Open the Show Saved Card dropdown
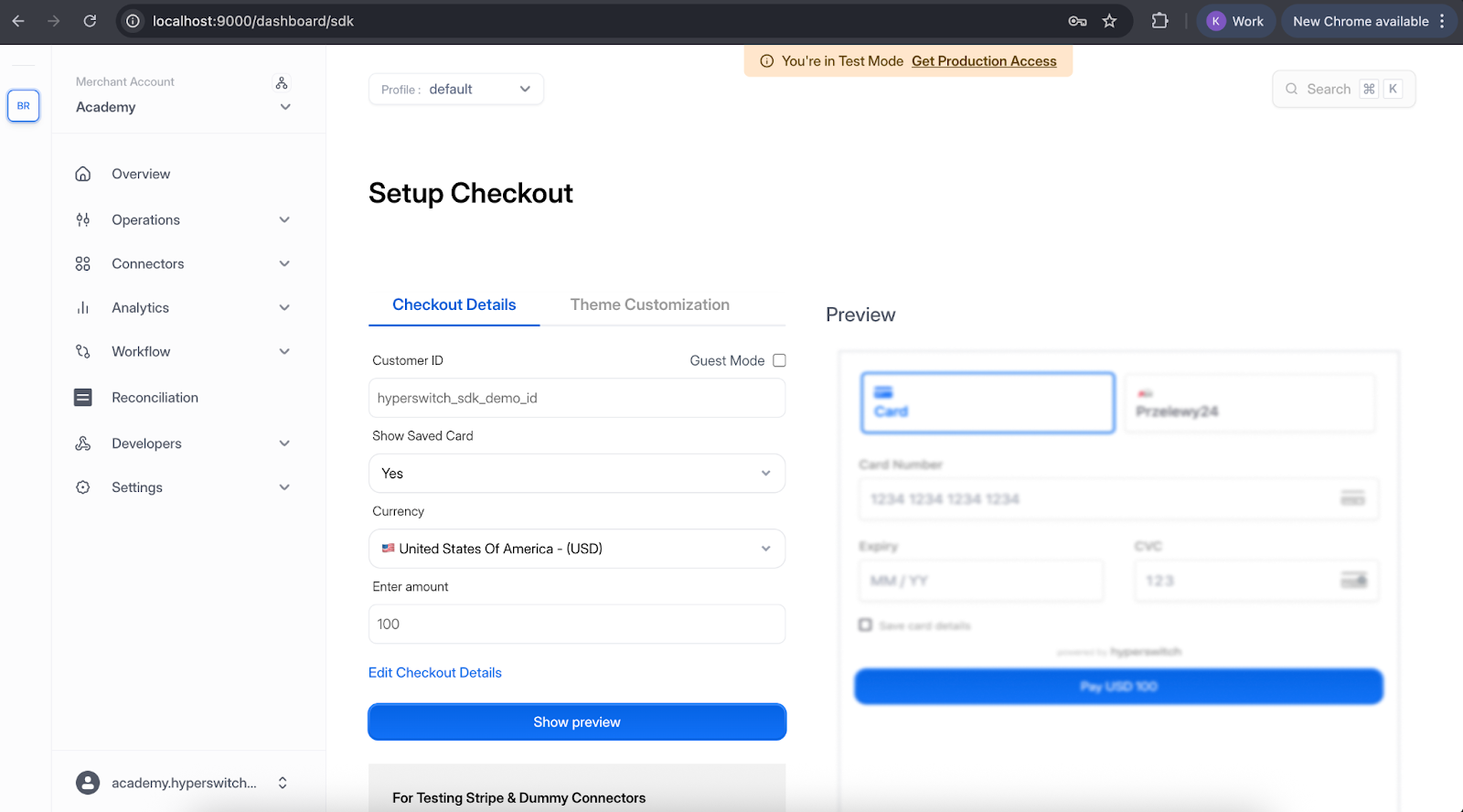The height and width of the screenshot is (812, 1463). (576, 474)
